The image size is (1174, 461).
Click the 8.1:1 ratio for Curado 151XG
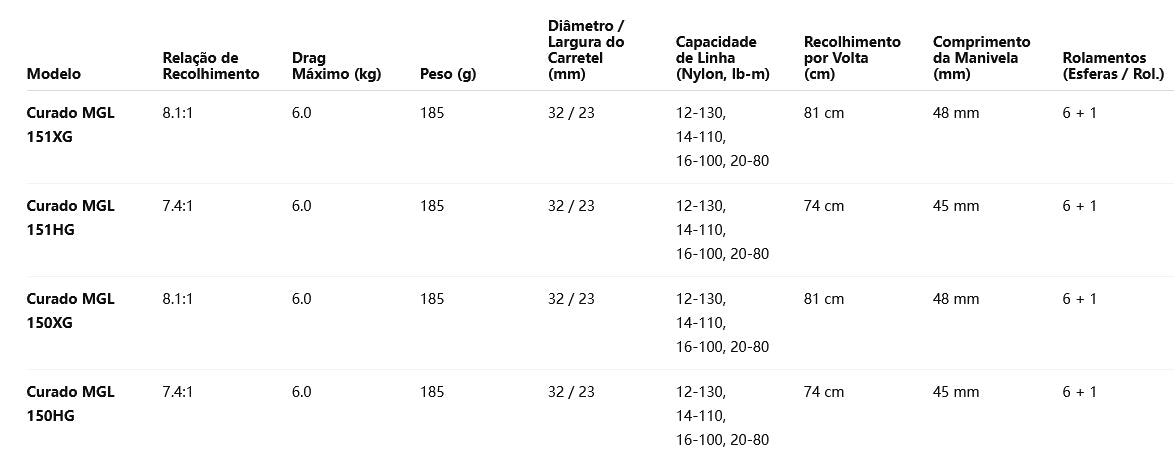click(177, 113)
